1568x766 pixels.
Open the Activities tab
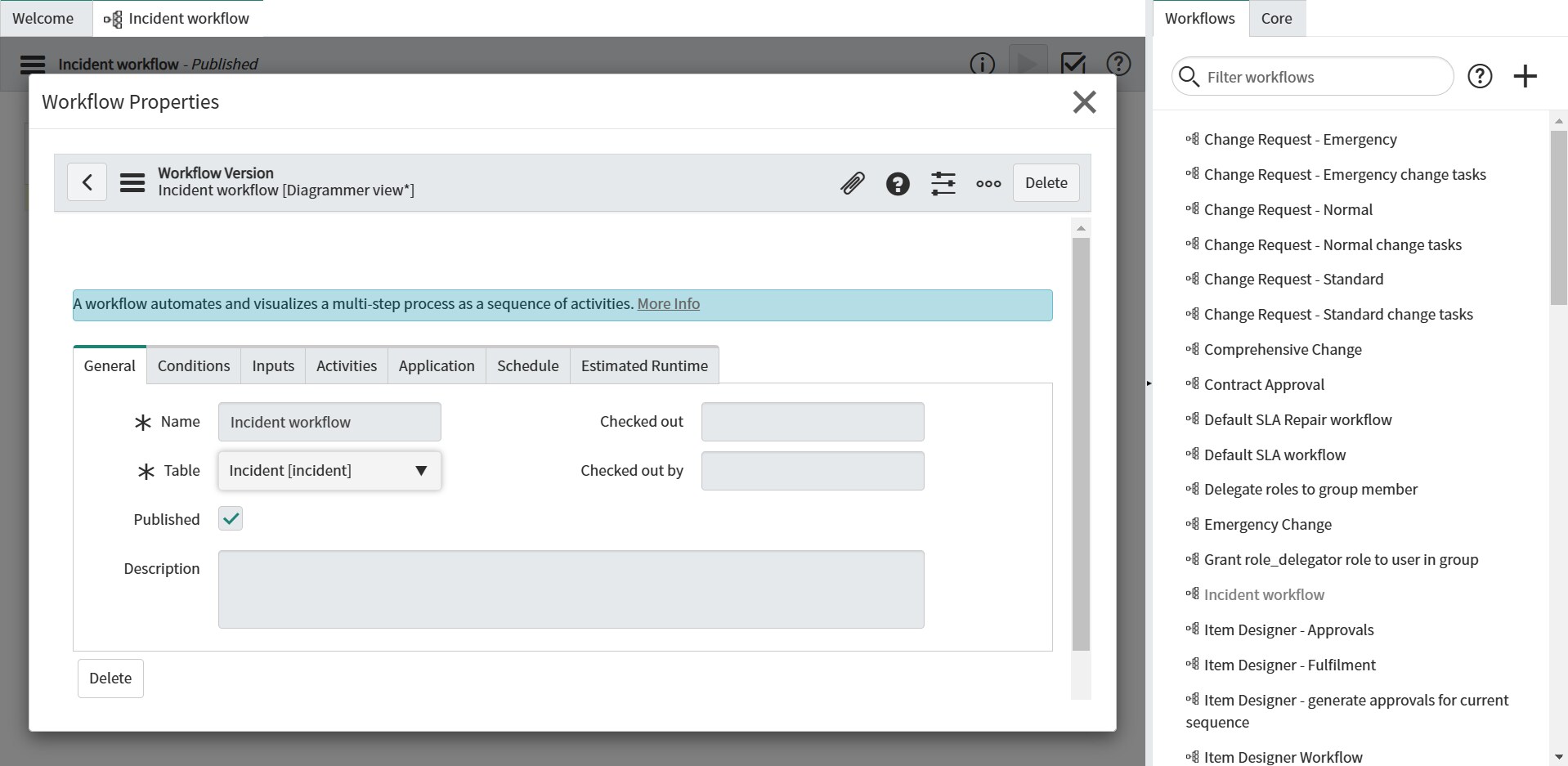point(347,365)
